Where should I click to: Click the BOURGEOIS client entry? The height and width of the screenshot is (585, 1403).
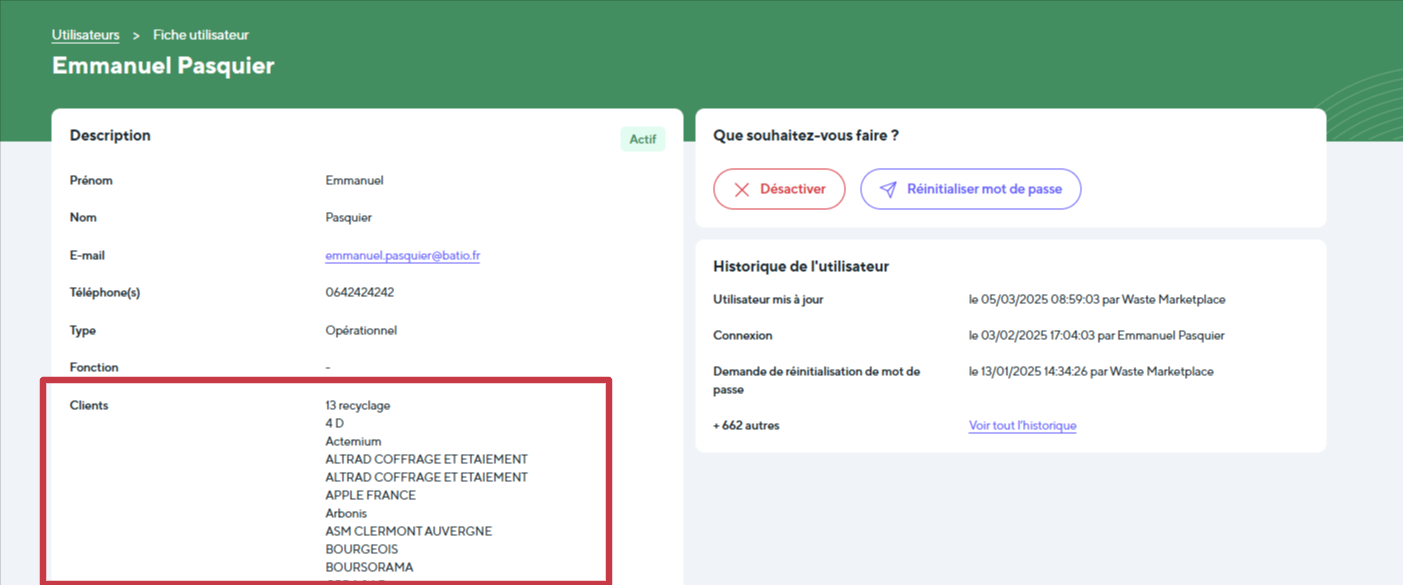tap(361, 550)
